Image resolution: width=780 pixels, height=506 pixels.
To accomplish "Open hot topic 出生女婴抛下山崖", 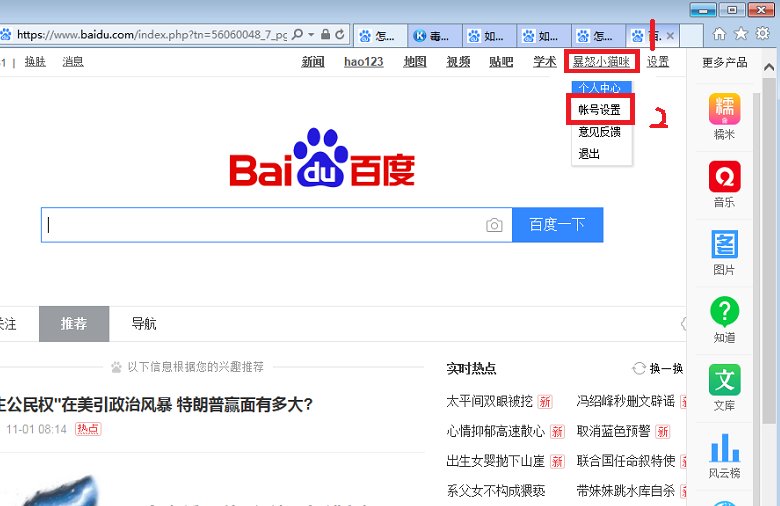I will 495,461.
